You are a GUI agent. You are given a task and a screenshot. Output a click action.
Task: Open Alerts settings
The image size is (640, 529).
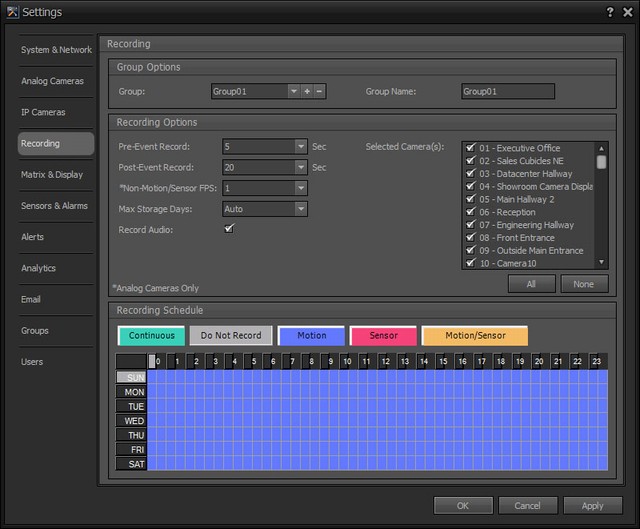point(56,237)
